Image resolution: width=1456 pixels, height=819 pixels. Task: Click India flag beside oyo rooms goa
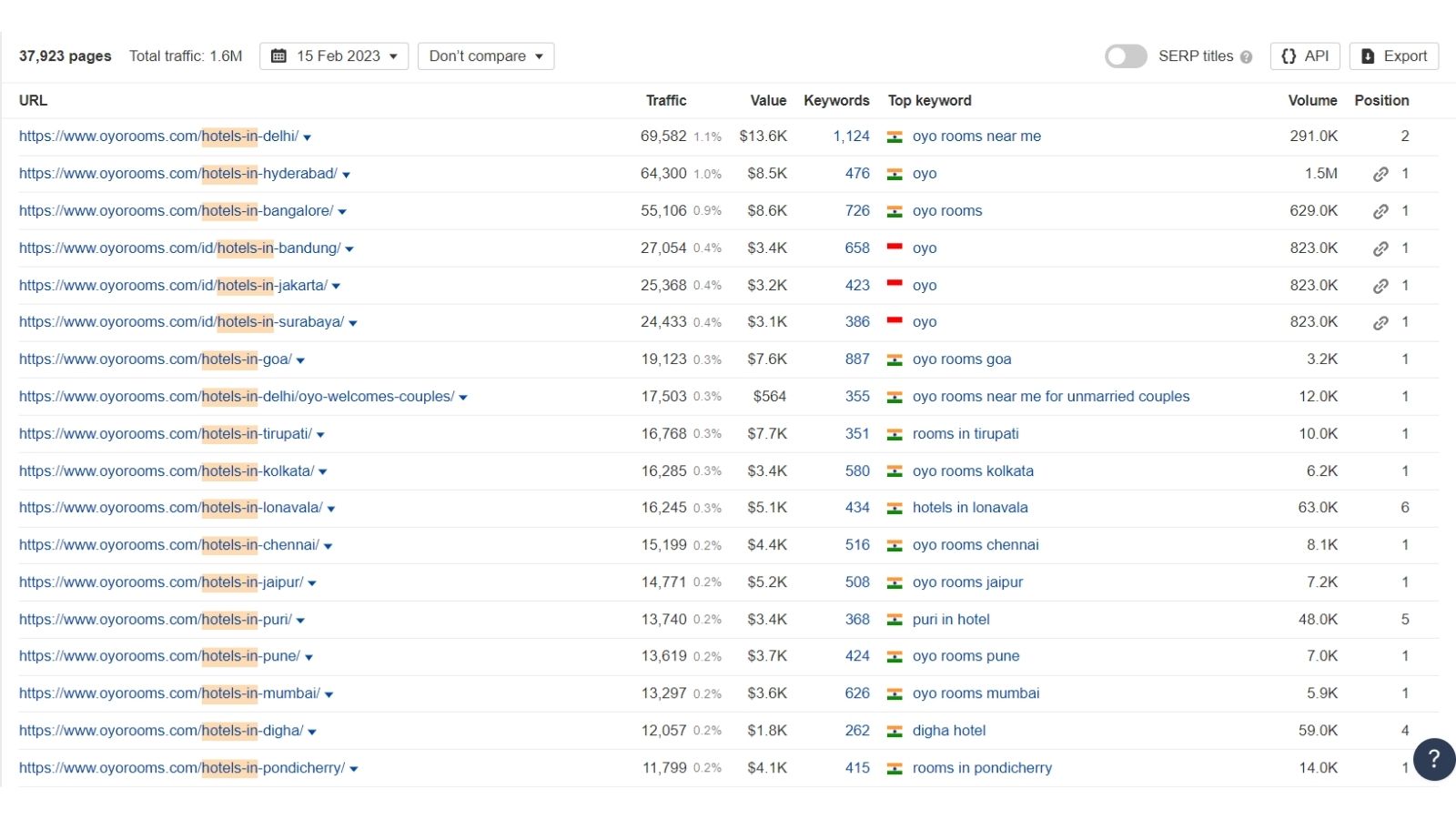pos(895,359)
